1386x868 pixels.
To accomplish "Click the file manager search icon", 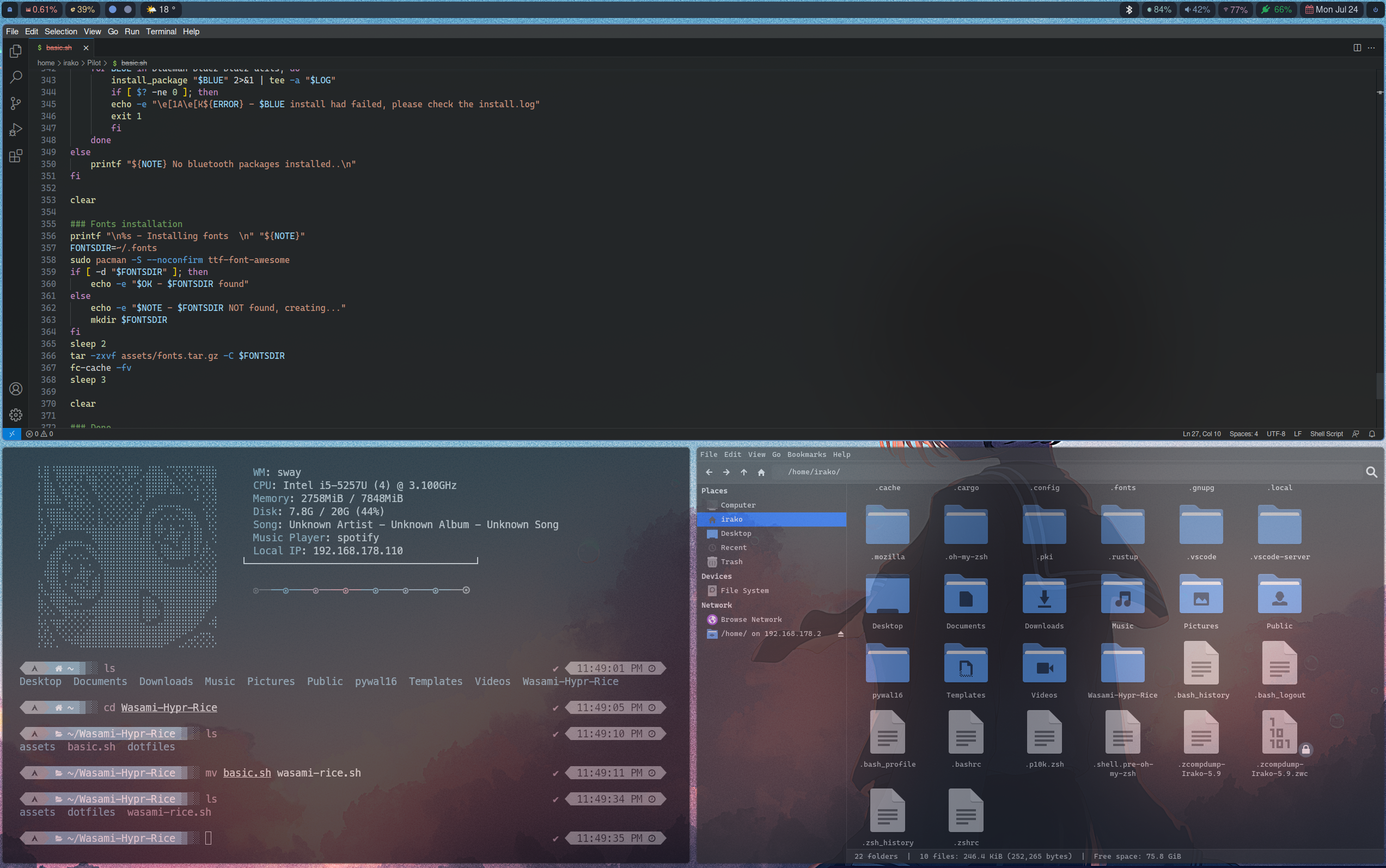I will click(1371, 472).
